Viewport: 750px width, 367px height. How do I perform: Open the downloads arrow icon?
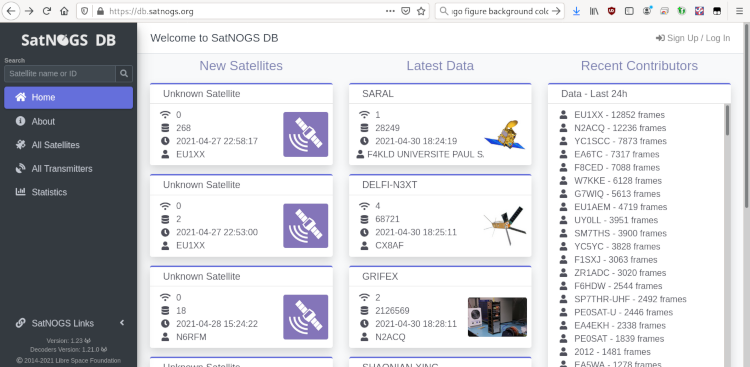pos(576,11)
